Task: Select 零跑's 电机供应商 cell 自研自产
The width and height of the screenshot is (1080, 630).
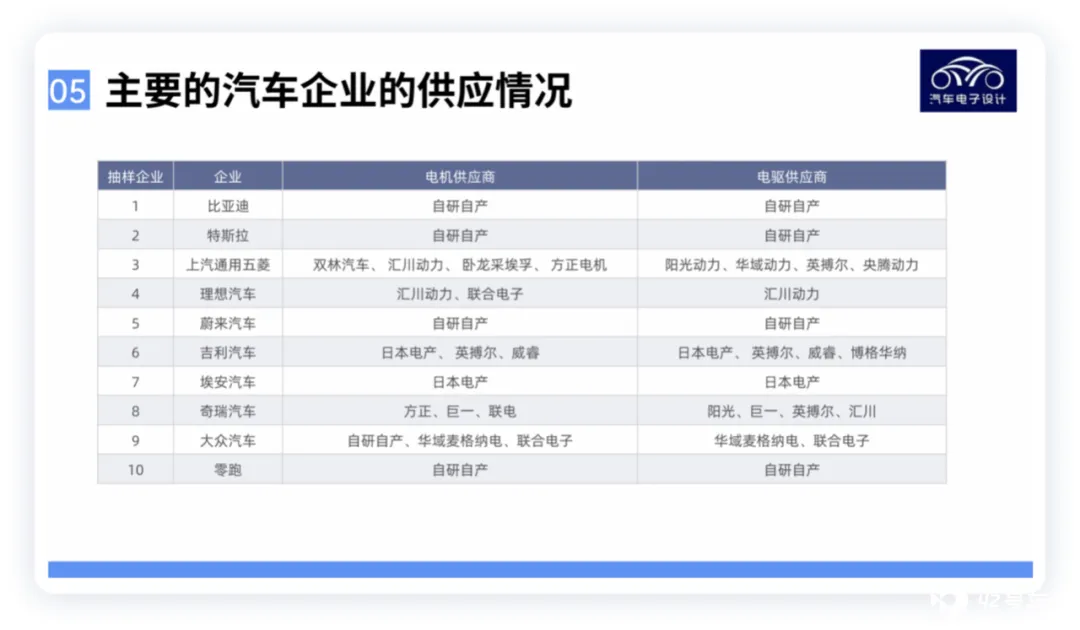Action: tap(460, 470)
